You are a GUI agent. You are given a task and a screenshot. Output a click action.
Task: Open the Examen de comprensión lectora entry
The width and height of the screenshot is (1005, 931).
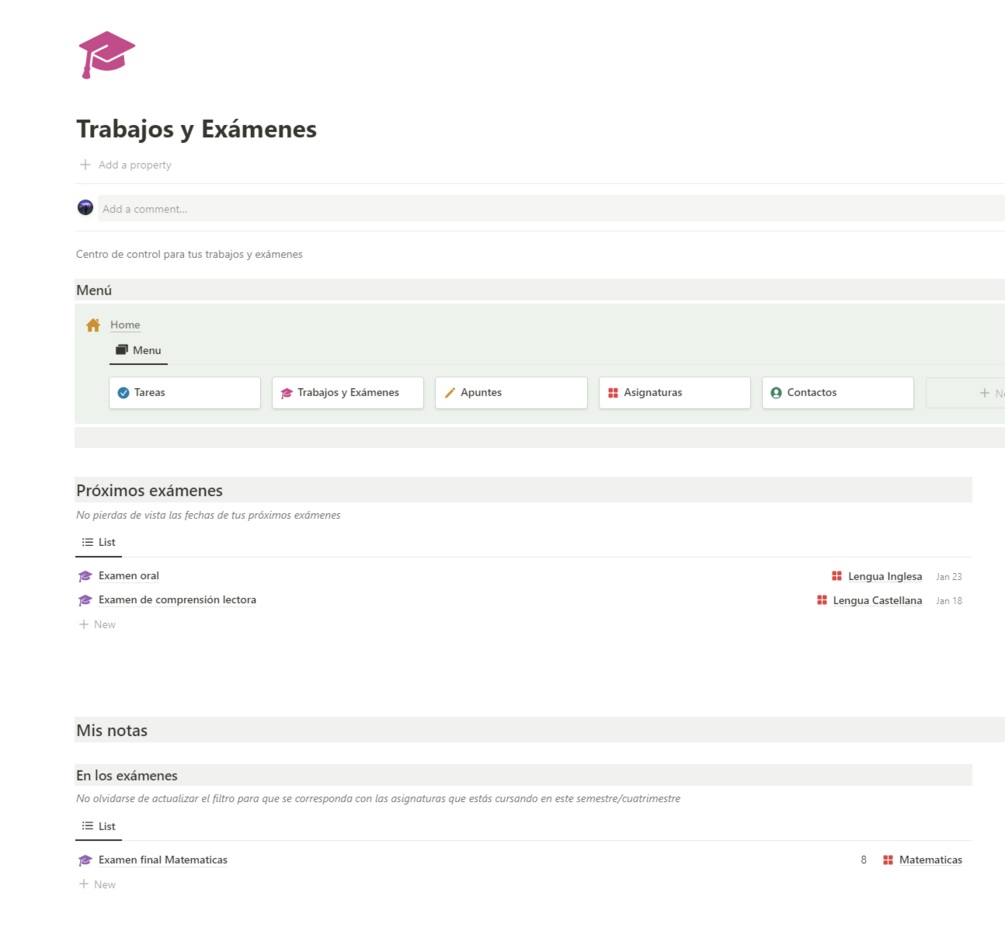(177, 600)
